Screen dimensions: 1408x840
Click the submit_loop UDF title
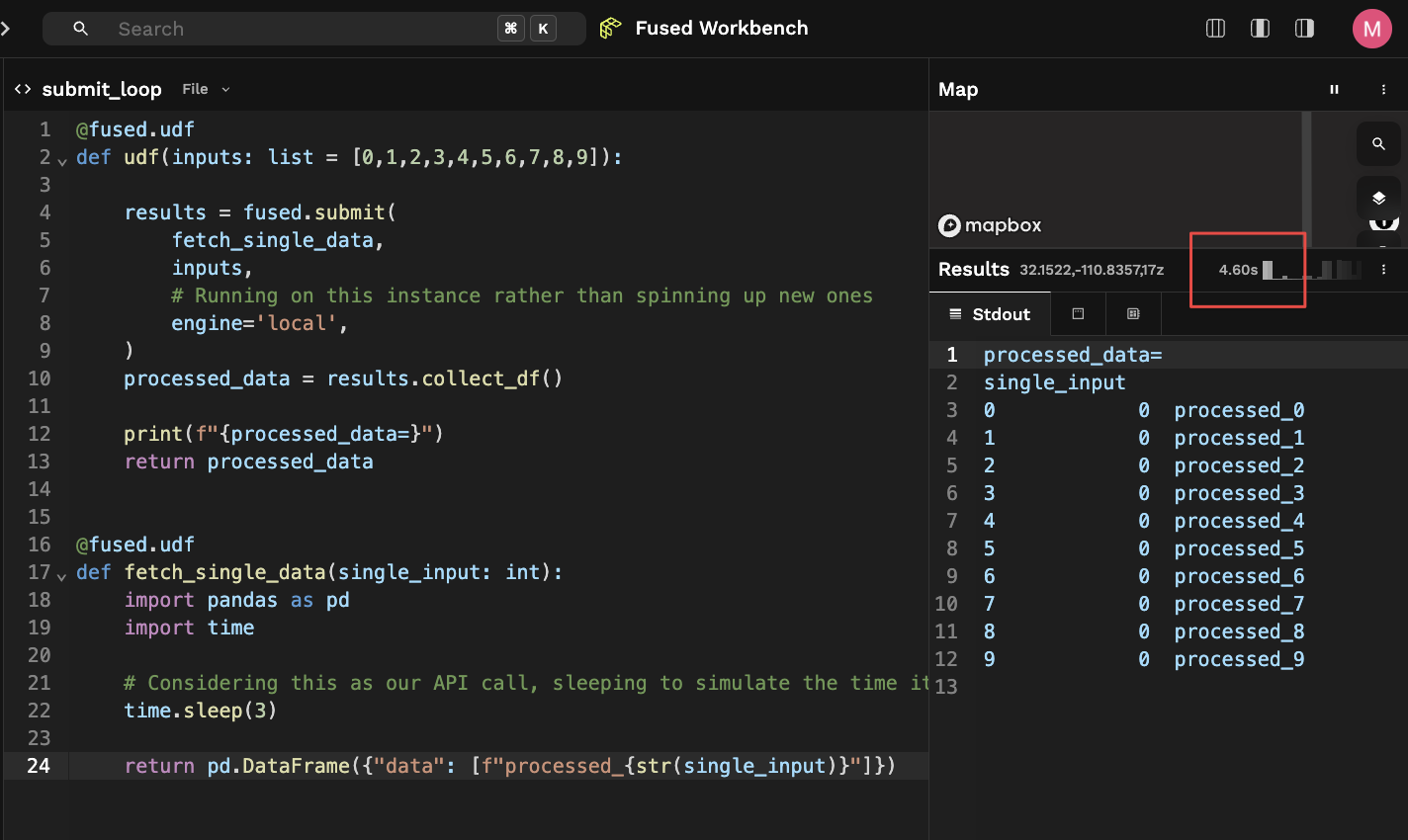(102, 89)
